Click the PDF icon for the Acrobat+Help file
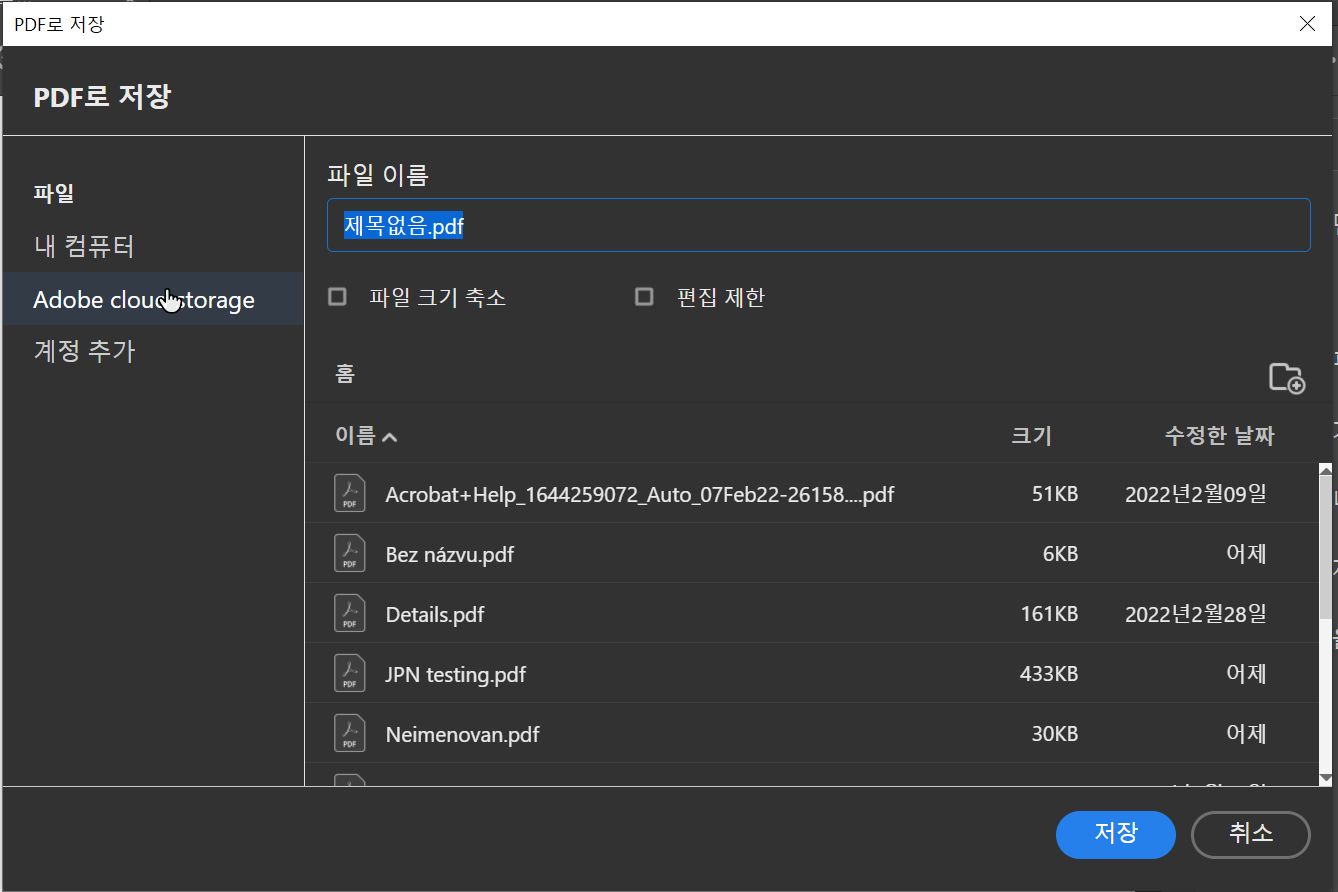This screenshot has height=892, width=1338. pyautogui.click(x=348, y=492)
